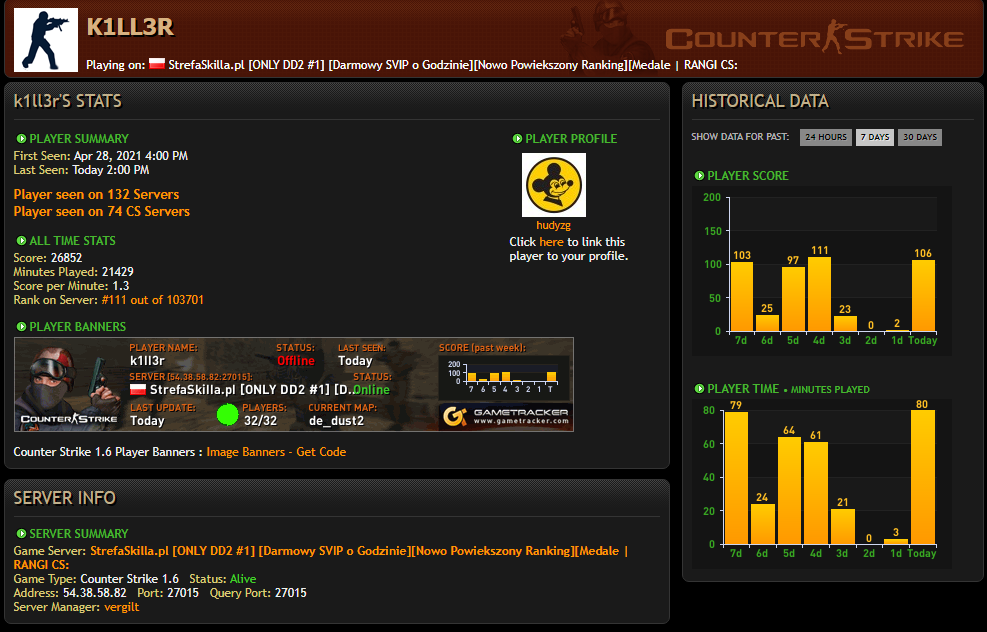This screenshot has height=632, width=987.
Task: Click the First Seen date 'Apr 28, 2021 4:00 PM'
Action: (x=130, y=156)
